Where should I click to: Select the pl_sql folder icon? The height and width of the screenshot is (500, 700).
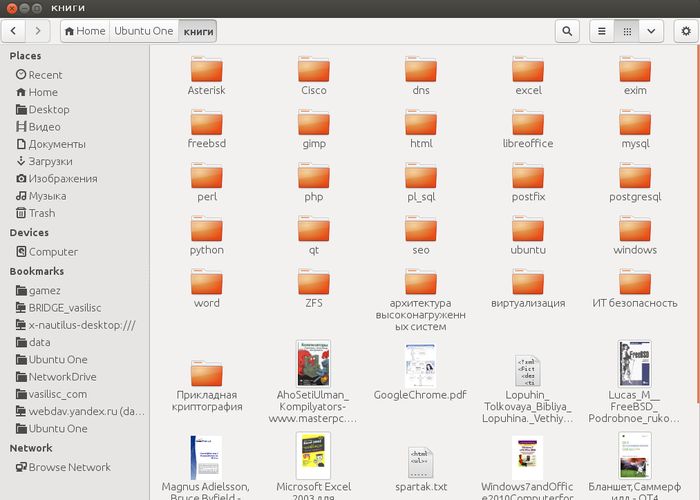click(x=421, y=176)
